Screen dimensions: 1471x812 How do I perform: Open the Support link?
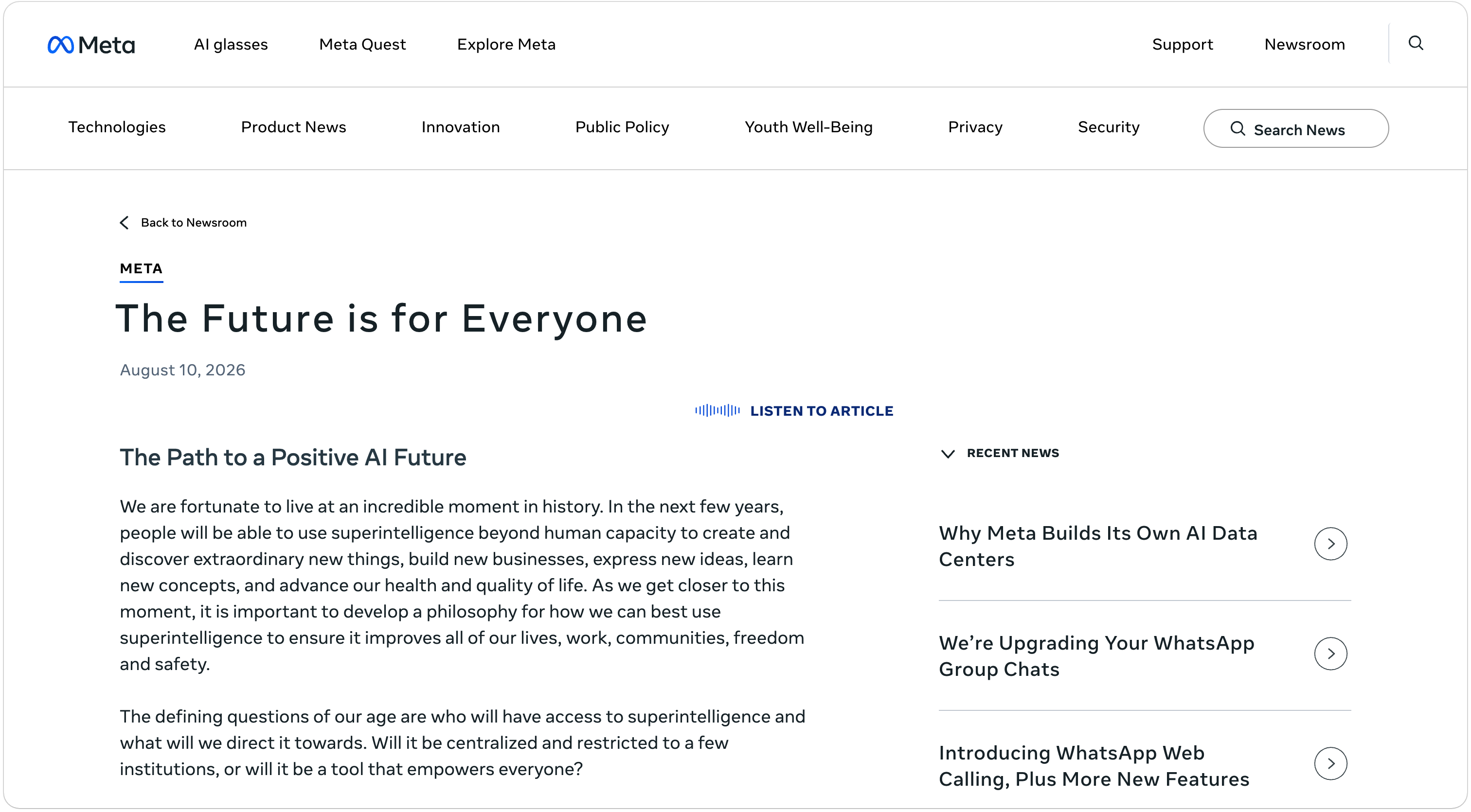tap(1182, 45)
